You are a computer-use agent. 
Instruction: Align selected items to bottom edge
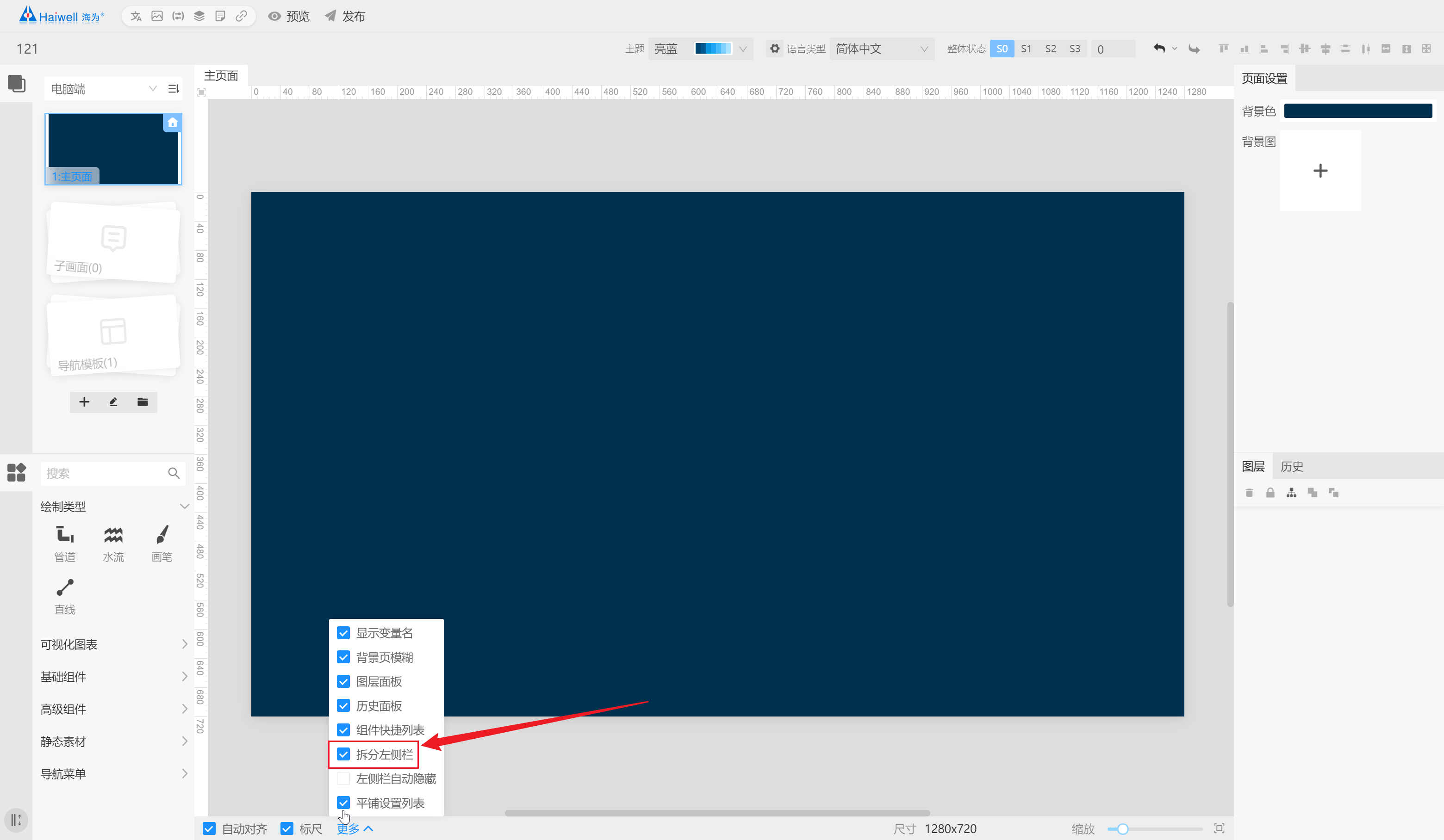[1244, 49]
